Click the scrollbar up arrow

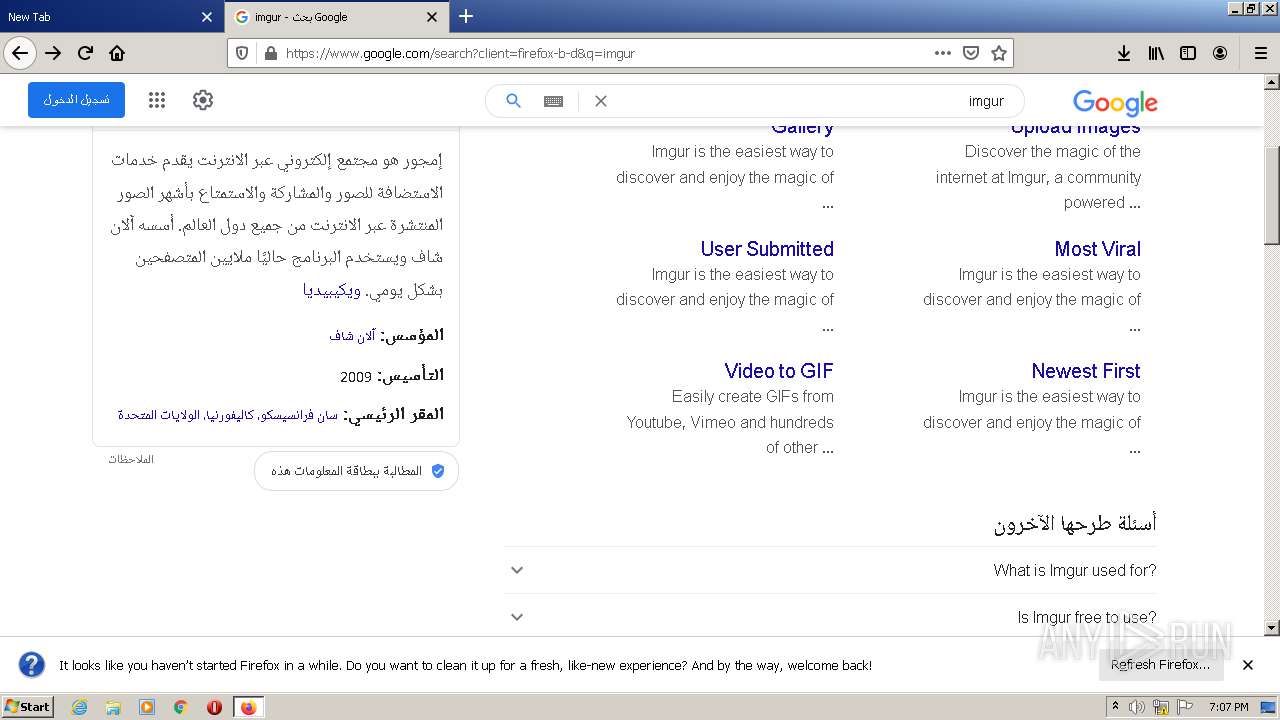click(1272, 81)
